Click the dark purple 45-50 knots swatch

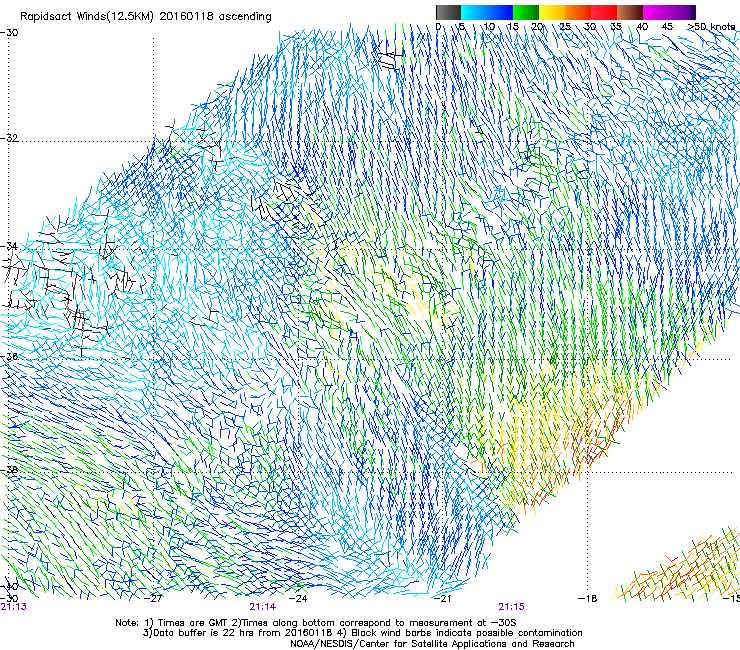682,12
